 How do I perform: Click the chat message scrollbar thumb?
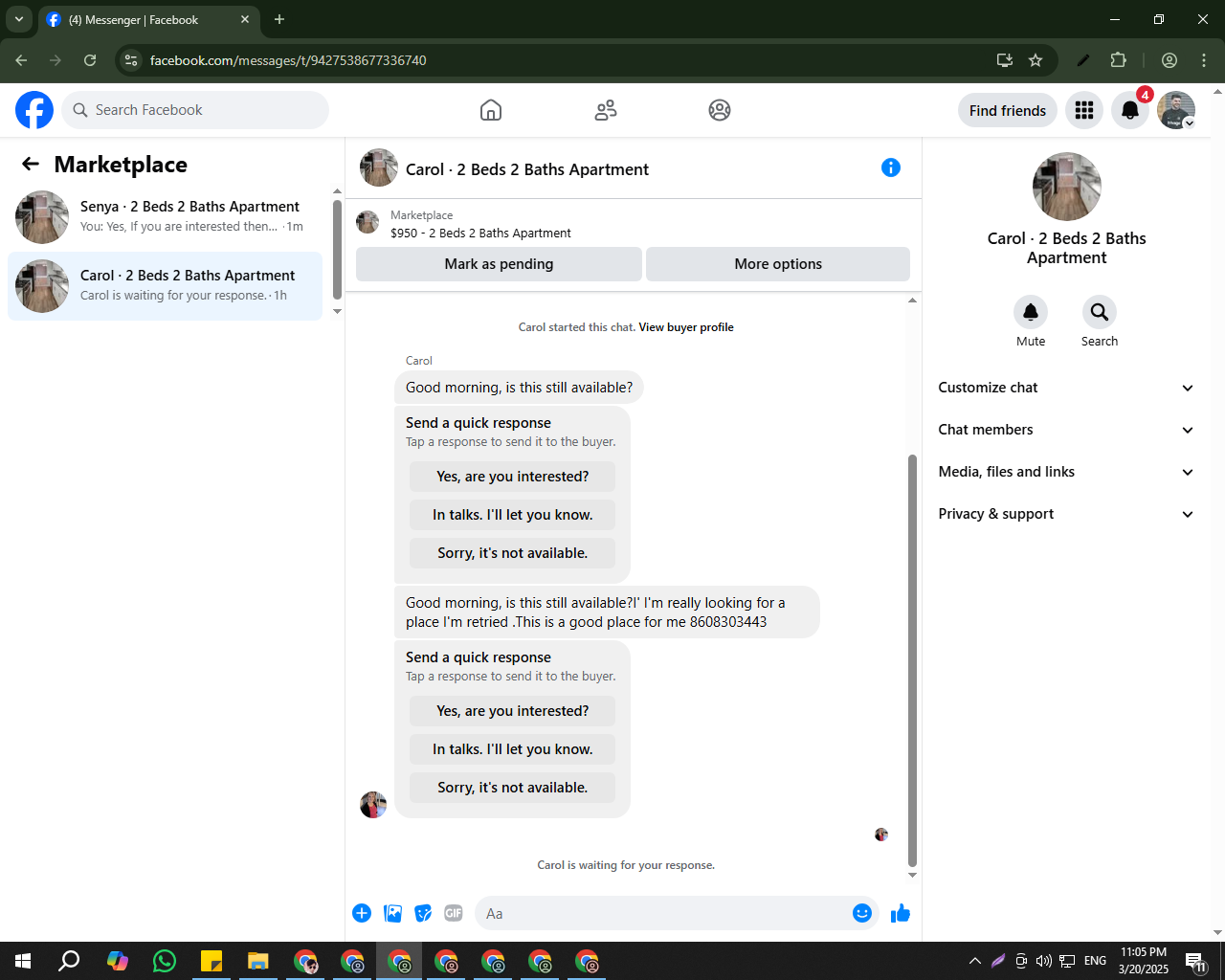pyautogui.click(x=912, y=660)
